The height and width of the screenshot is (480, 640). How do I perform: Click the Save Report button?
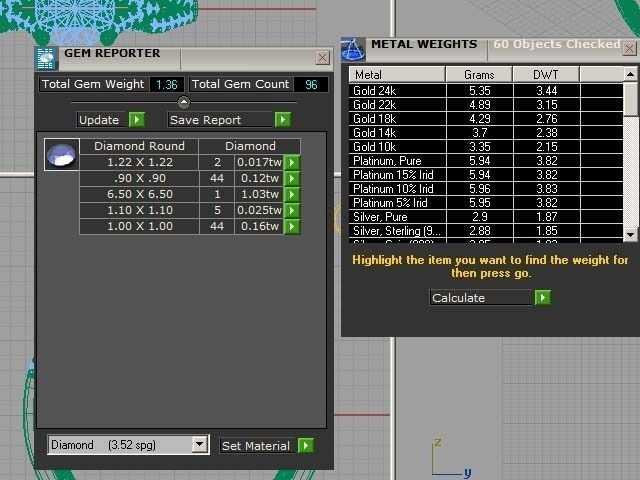click(220, 120)
